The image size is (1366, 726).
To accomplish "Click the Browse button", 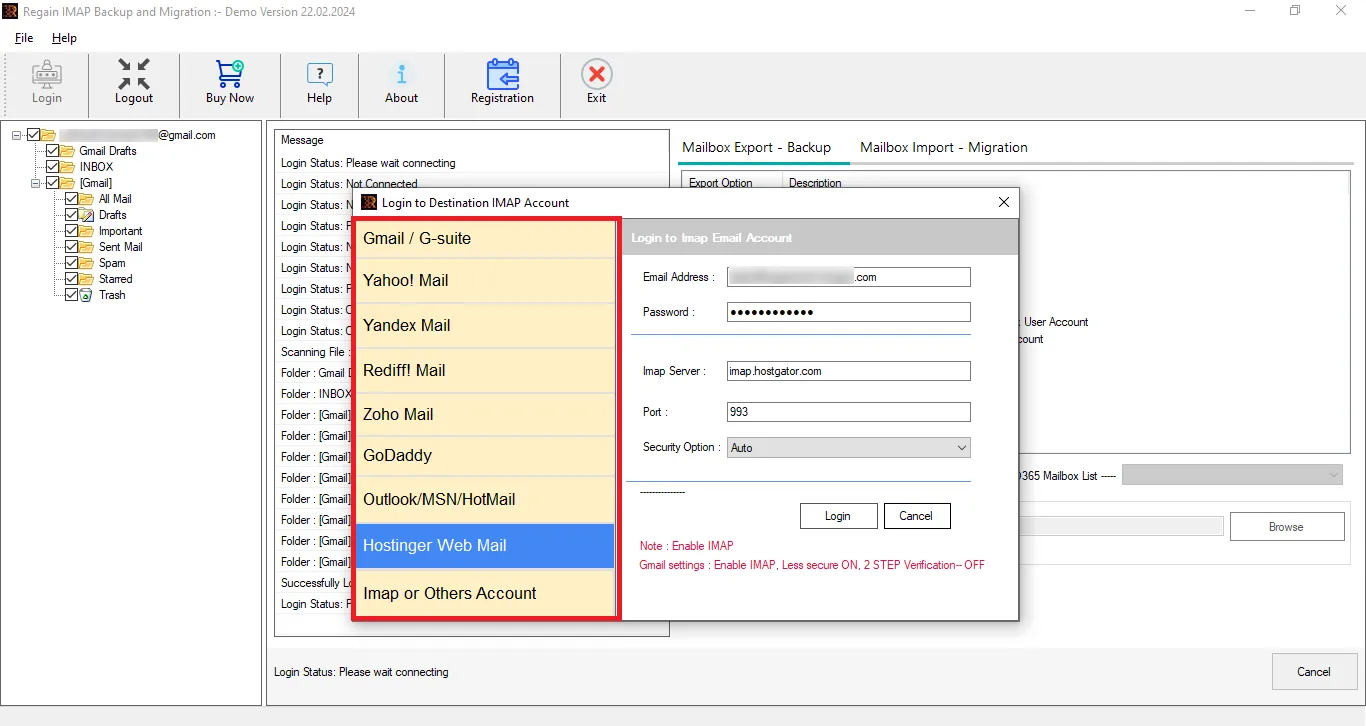I will [1287, 527].
